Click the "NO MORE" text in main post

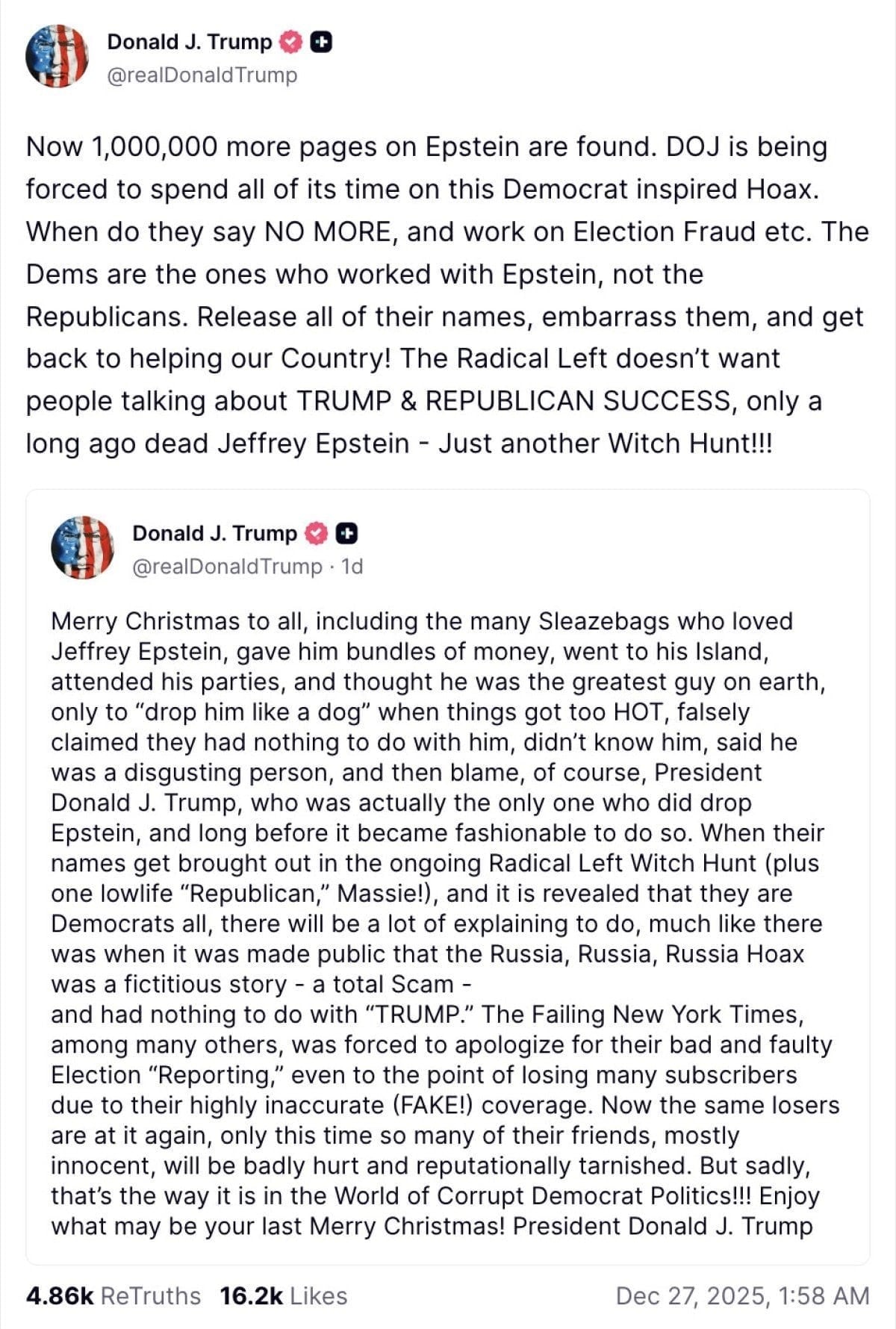tap(328, 232)
